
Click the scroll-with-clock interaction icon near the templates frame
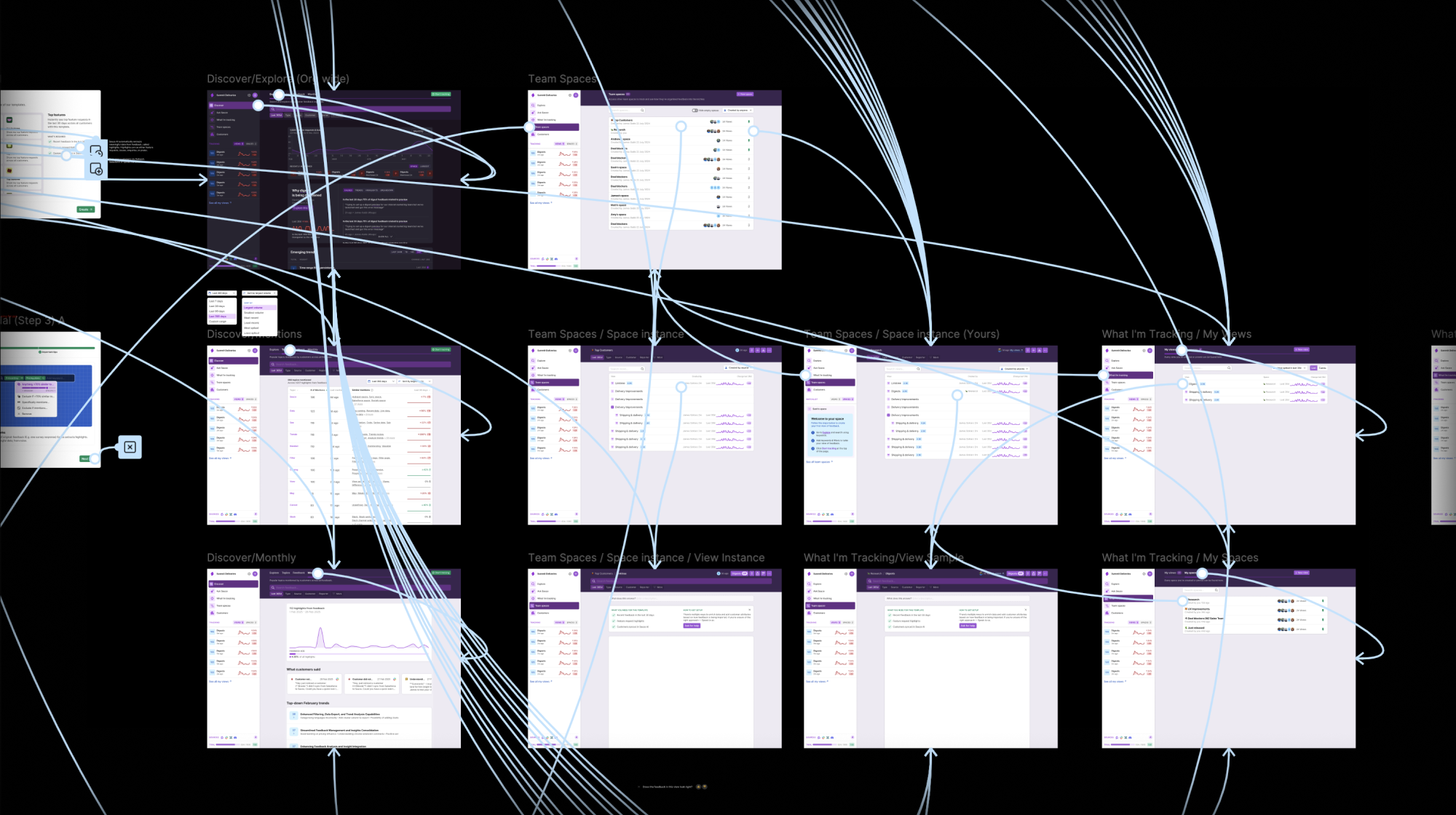pyautogui.click(x=96, y=151)
